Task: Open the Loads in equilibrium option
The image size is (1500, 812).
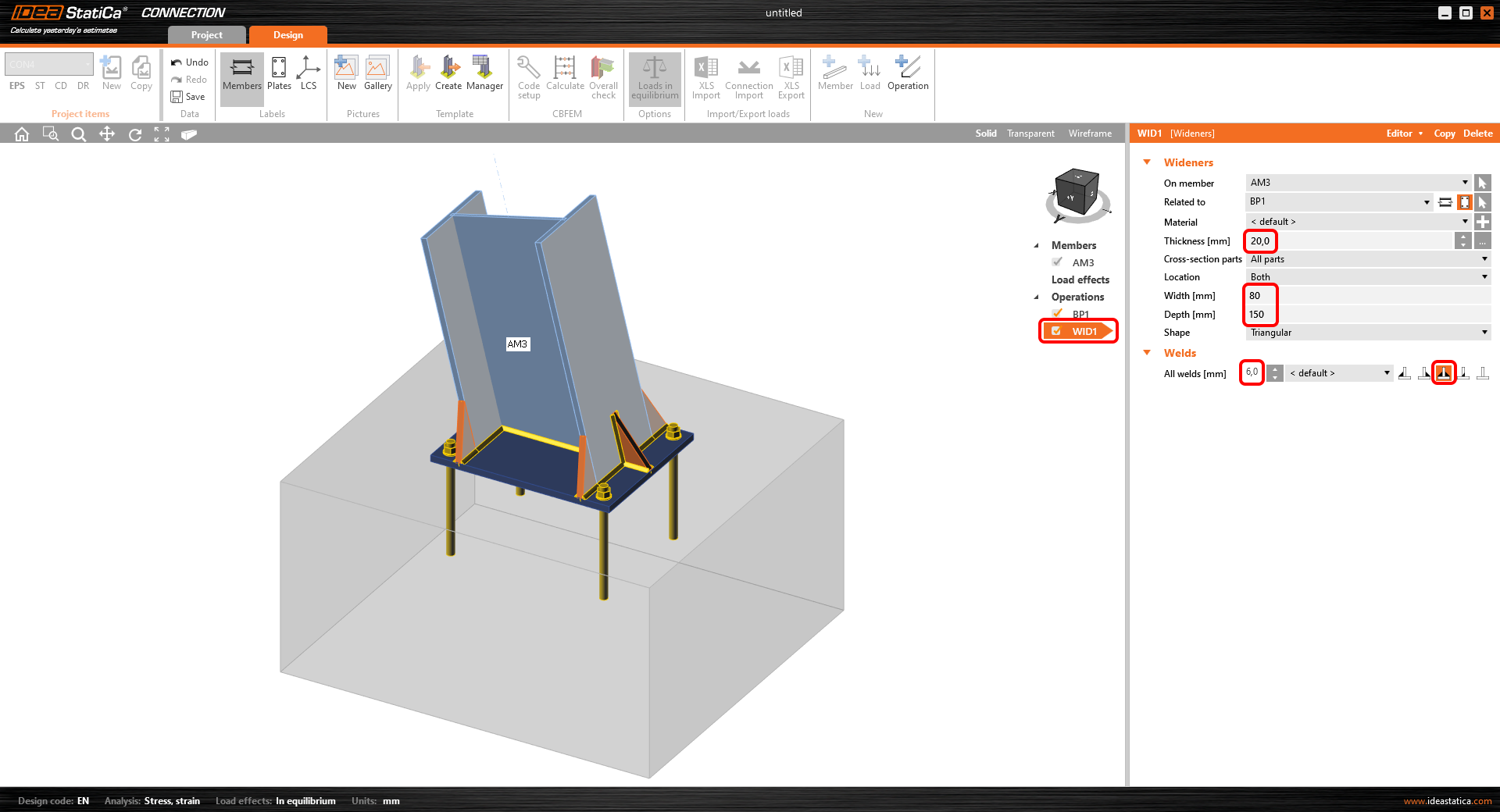Action: click(x=655, y=77)
